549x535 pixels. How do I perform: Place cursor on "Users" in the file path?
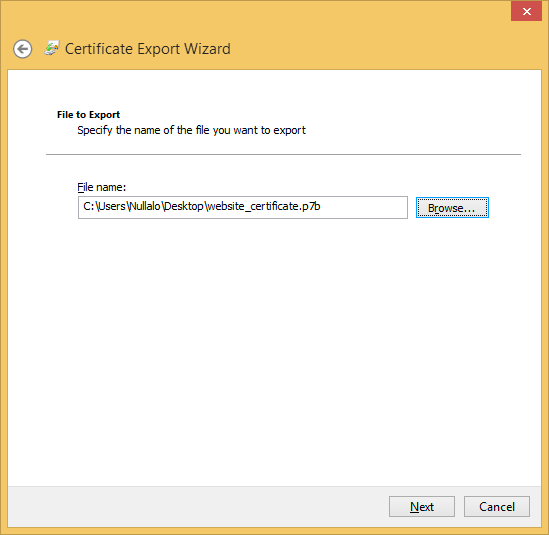tap(112, 206)
